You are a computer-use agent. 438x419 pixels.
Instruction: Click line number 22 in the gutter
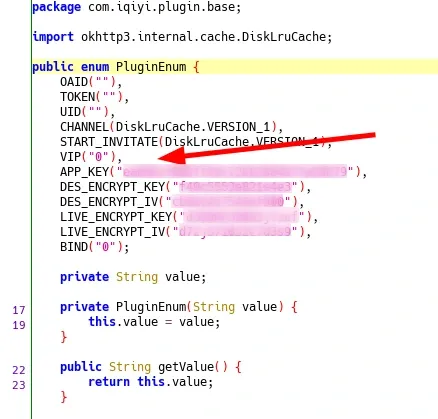point(19,370)
